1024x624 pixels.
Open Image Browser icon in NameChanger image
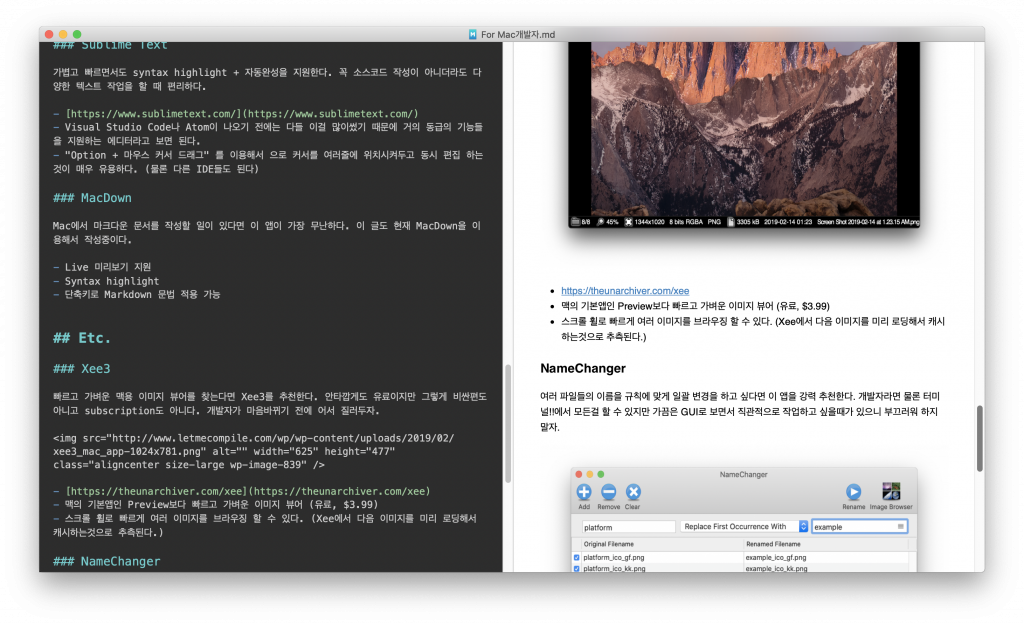891,491
